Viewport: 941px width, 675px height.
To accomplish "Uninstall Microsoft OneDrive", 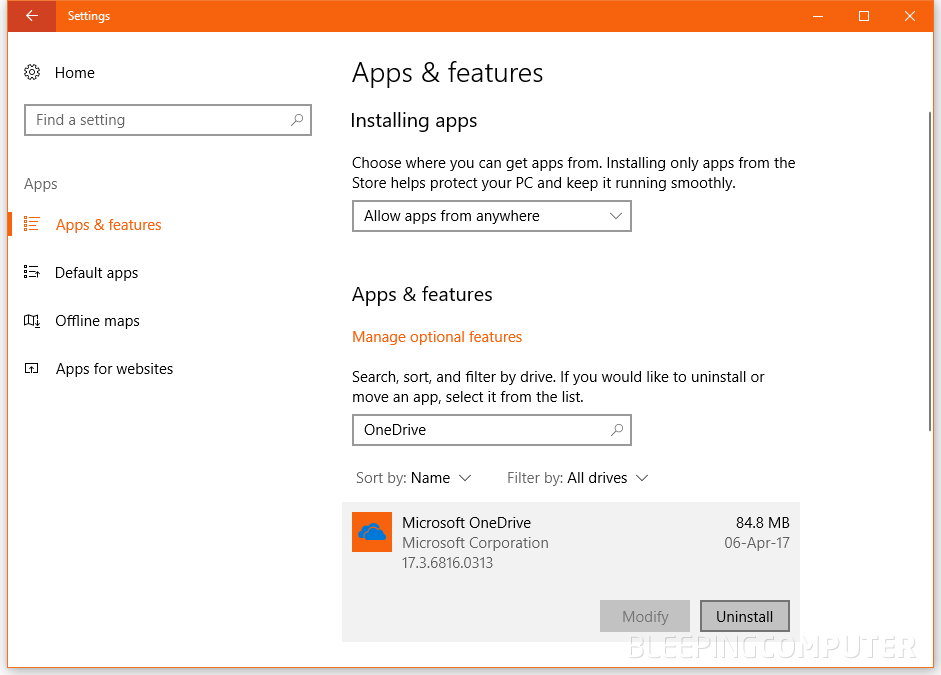I will click(x=745, y=616).
